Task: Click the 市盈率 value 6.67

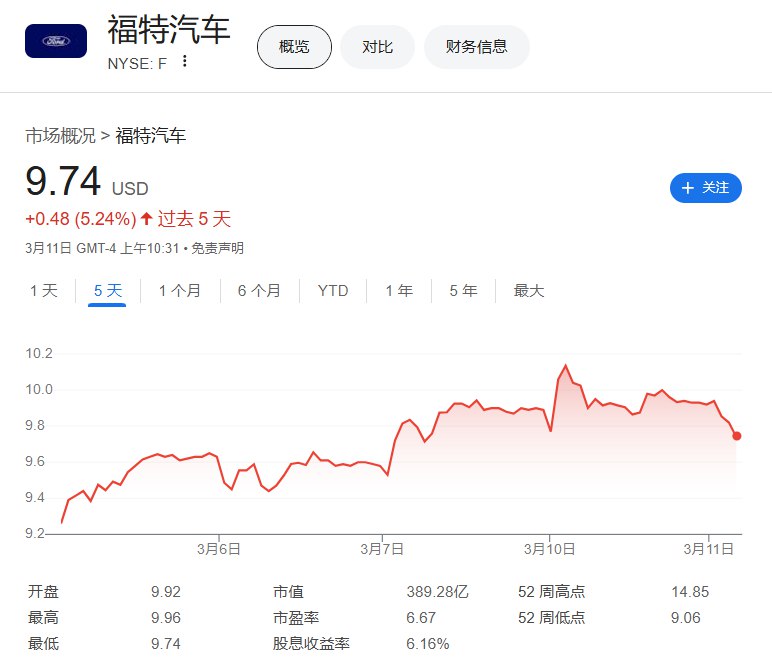Action: [421, 618]
